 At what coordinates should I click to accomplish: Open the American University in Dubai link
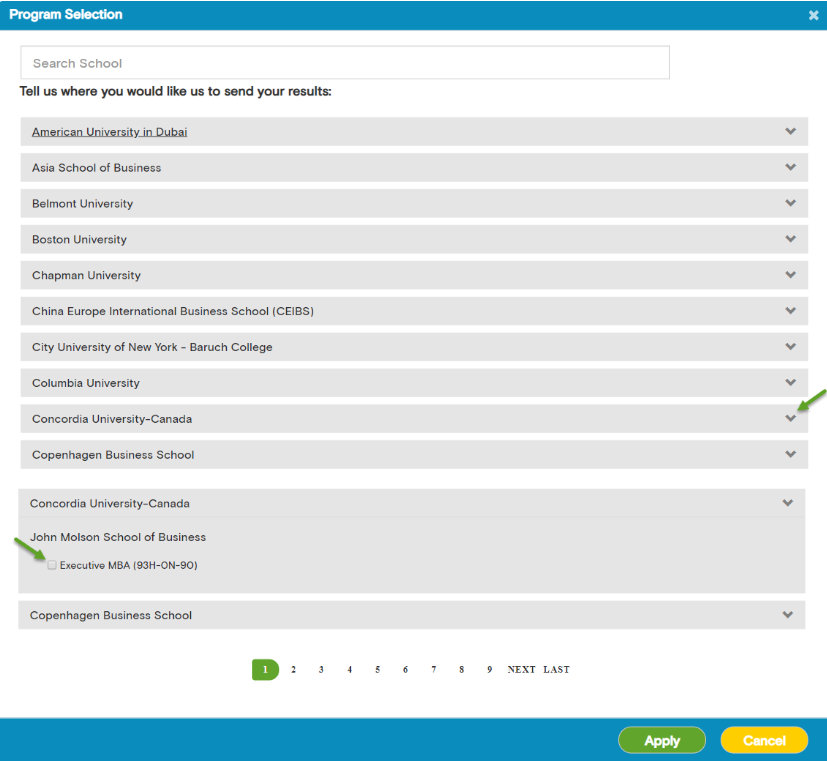pos(109,131)
